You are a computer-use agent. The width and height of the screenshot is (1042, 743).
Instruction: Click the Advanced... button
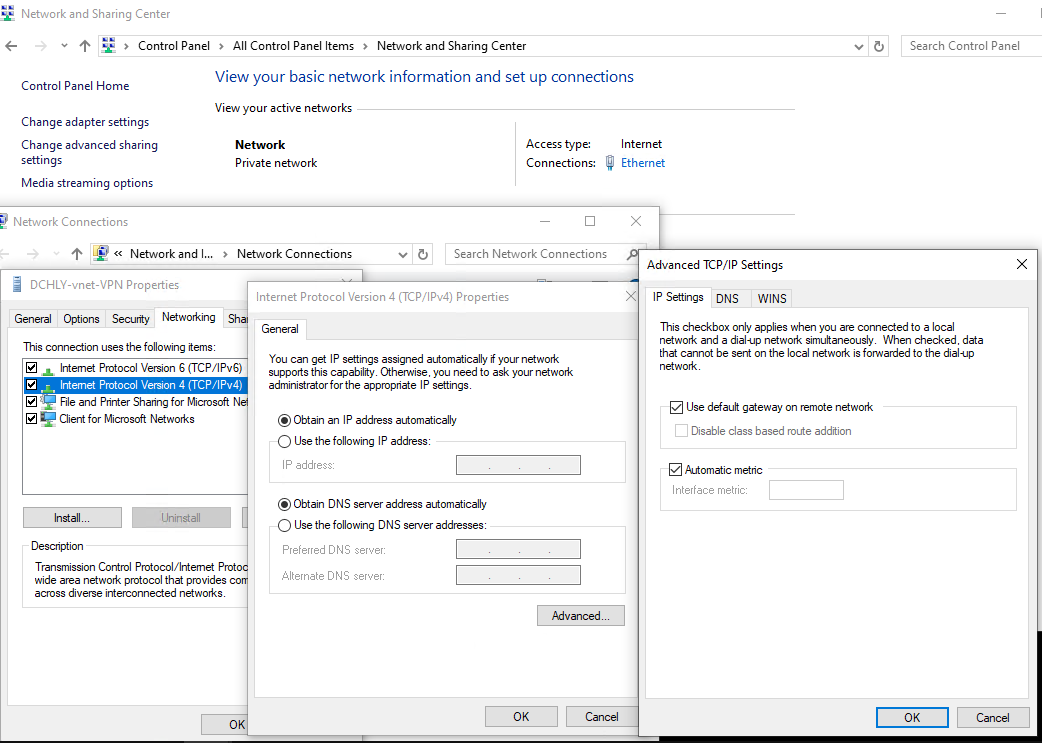pyautogui.click(x=581, y=616)
